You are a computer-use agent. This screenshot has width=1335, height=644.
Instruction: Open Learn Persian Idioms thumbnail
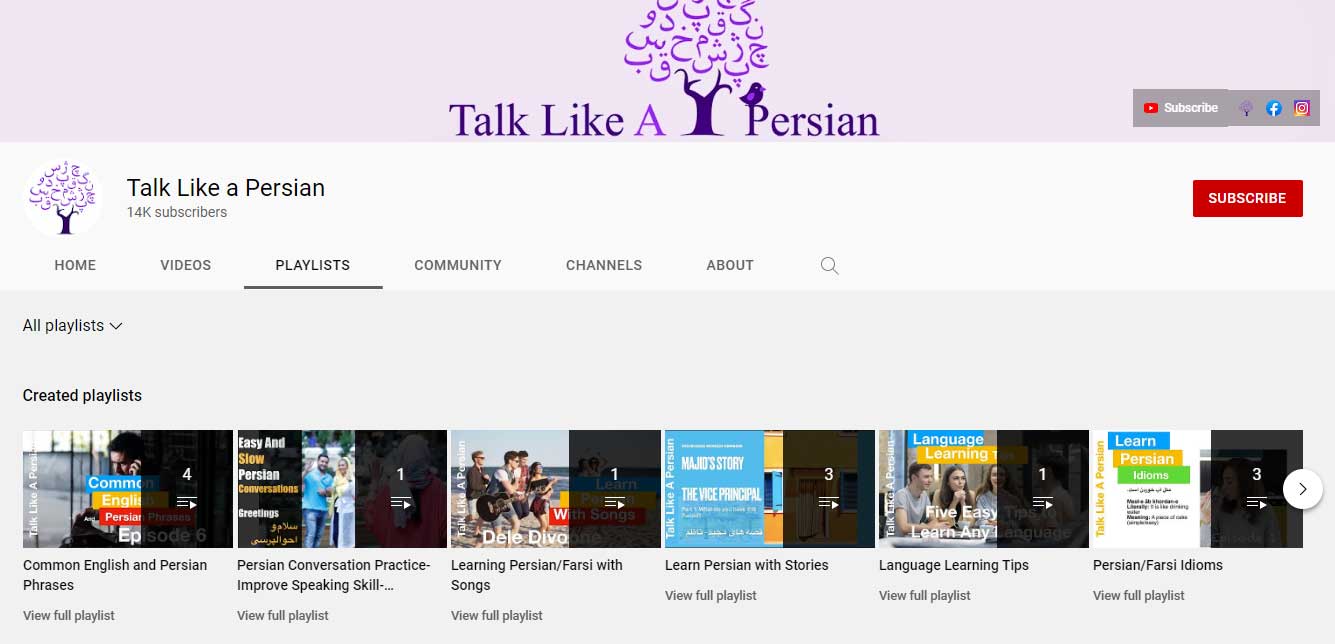tap(1198, 489)
